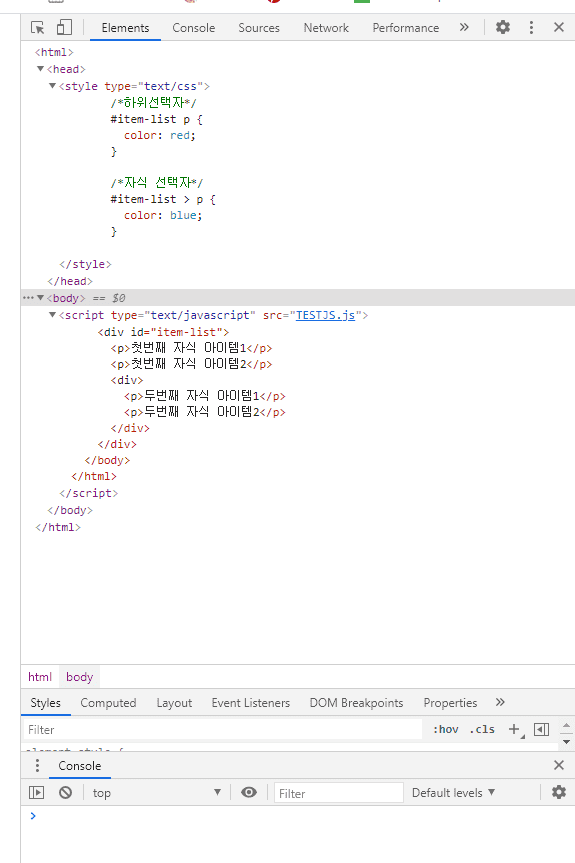Image resolution: width=575 pixels, height=863 pixels.
Task: Focus the console Filter input
Action: coord(338,793)
